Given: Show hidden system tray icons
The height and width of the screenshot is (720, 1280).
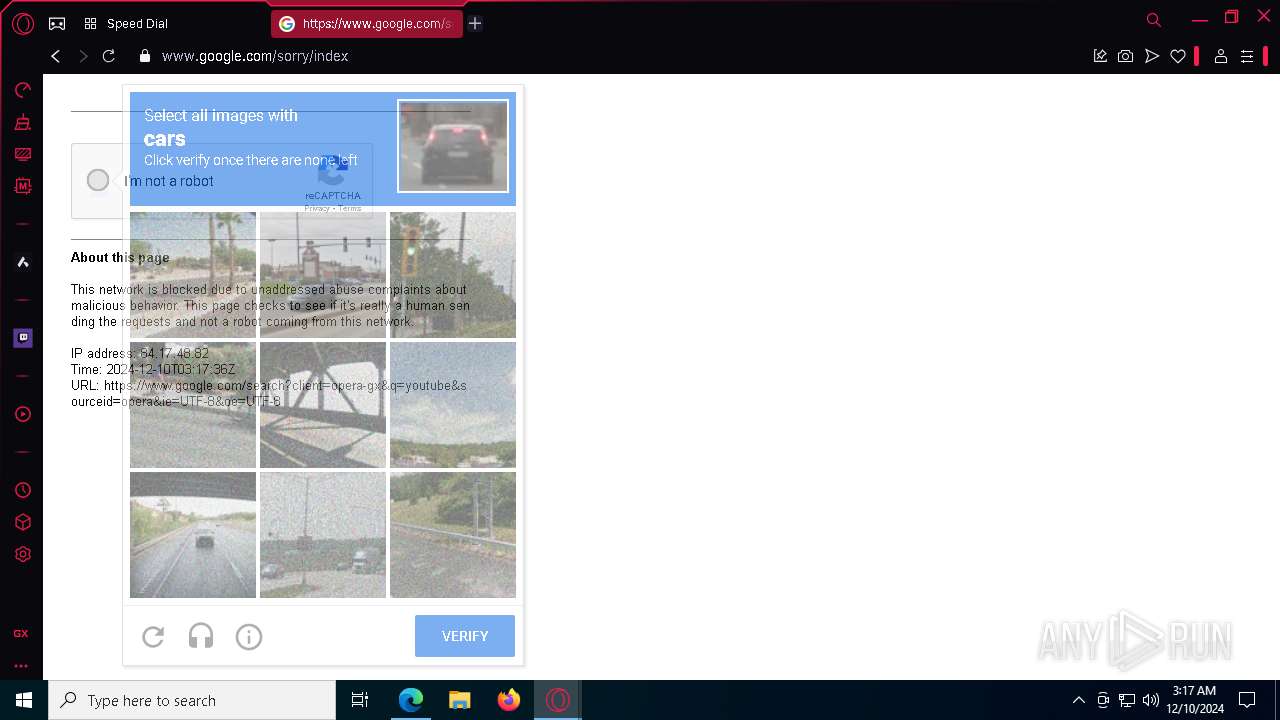Looking at the screenshot, I should 1078,700.
